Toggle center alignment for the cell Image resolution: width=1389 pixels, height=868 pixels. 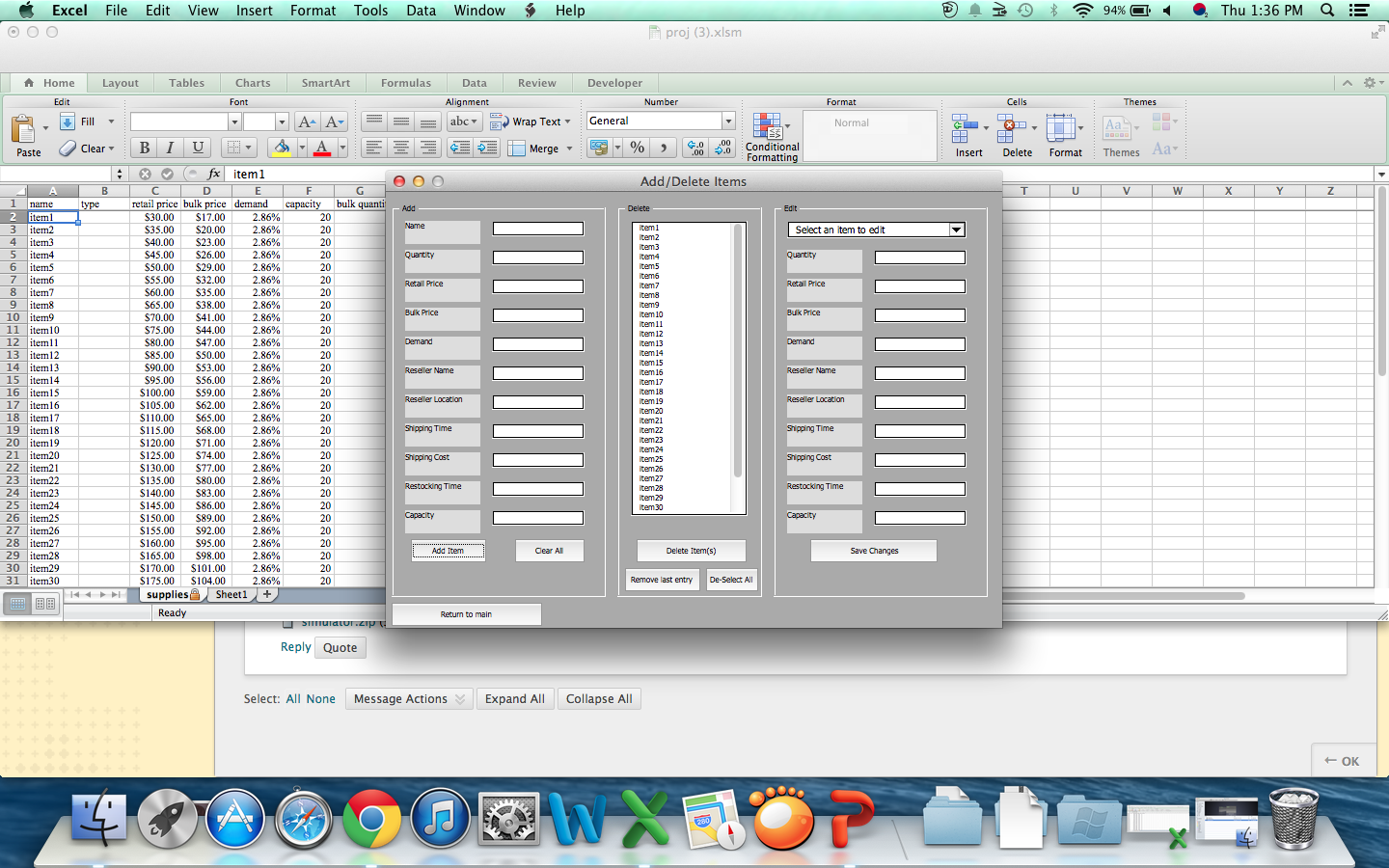coord(400,148)
